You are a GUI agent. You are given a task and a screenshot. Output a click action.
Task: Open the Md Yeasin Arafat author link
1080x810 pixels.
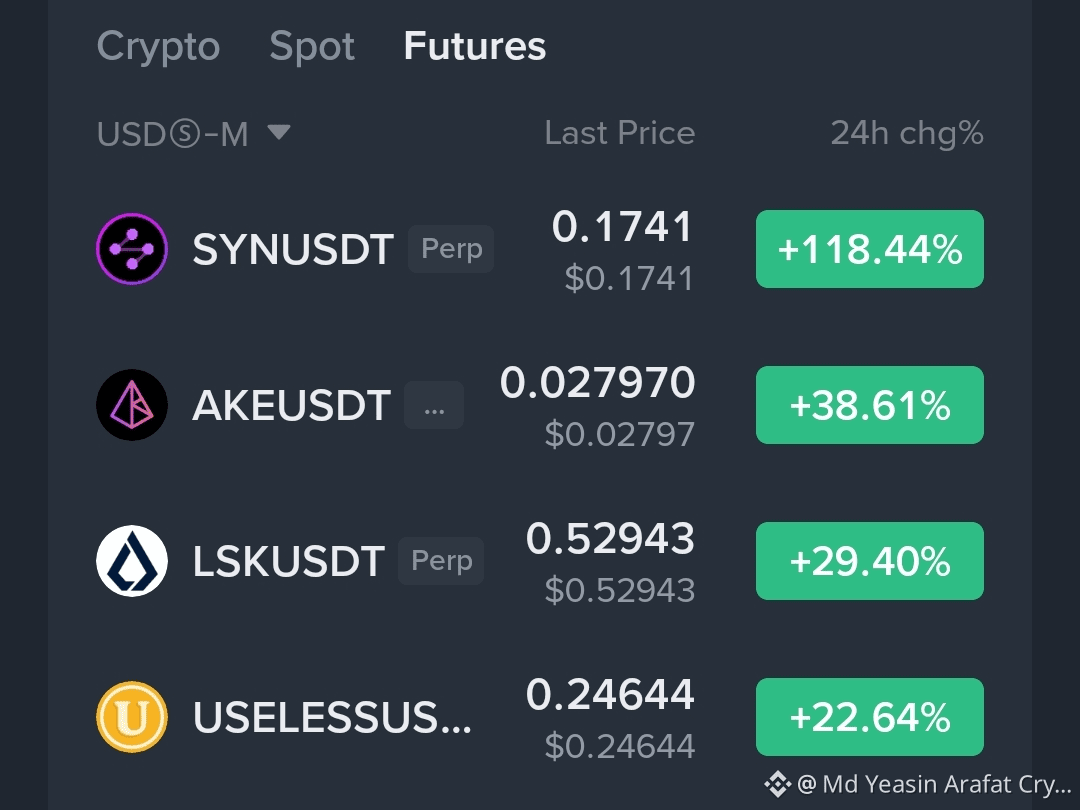point(935,784)
